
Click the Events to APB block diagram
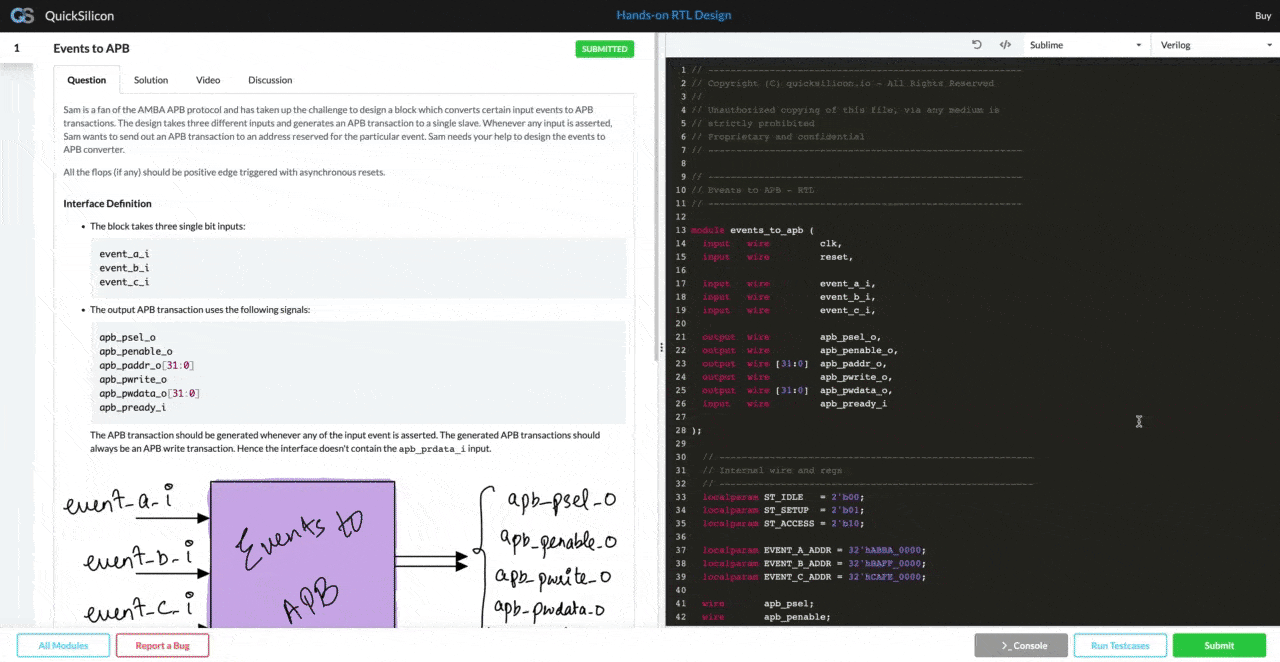coord(302,555)
